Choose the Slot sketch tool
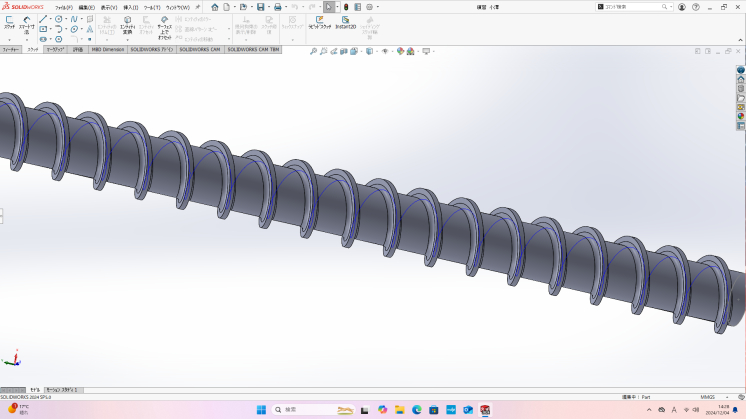 [x=43, y=39]
